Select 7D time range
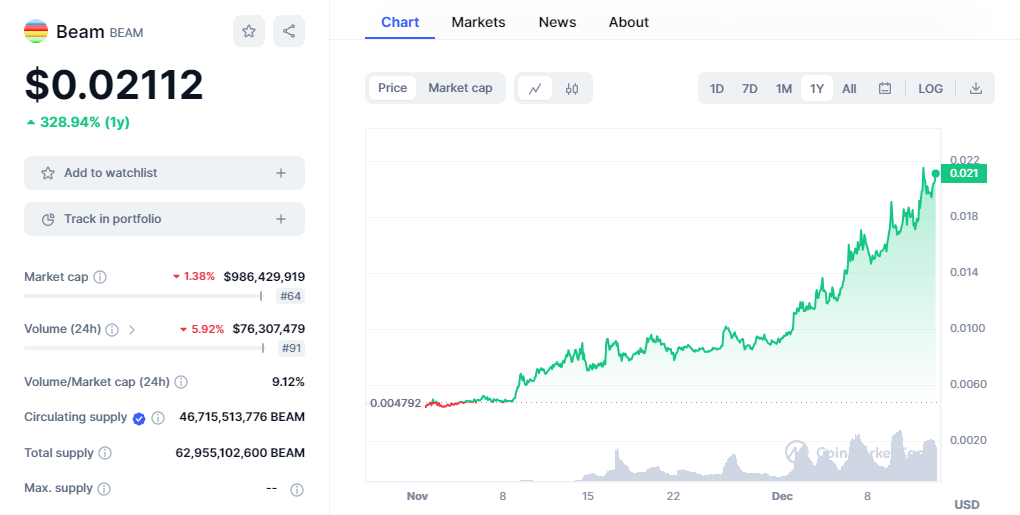 point(750,88)
